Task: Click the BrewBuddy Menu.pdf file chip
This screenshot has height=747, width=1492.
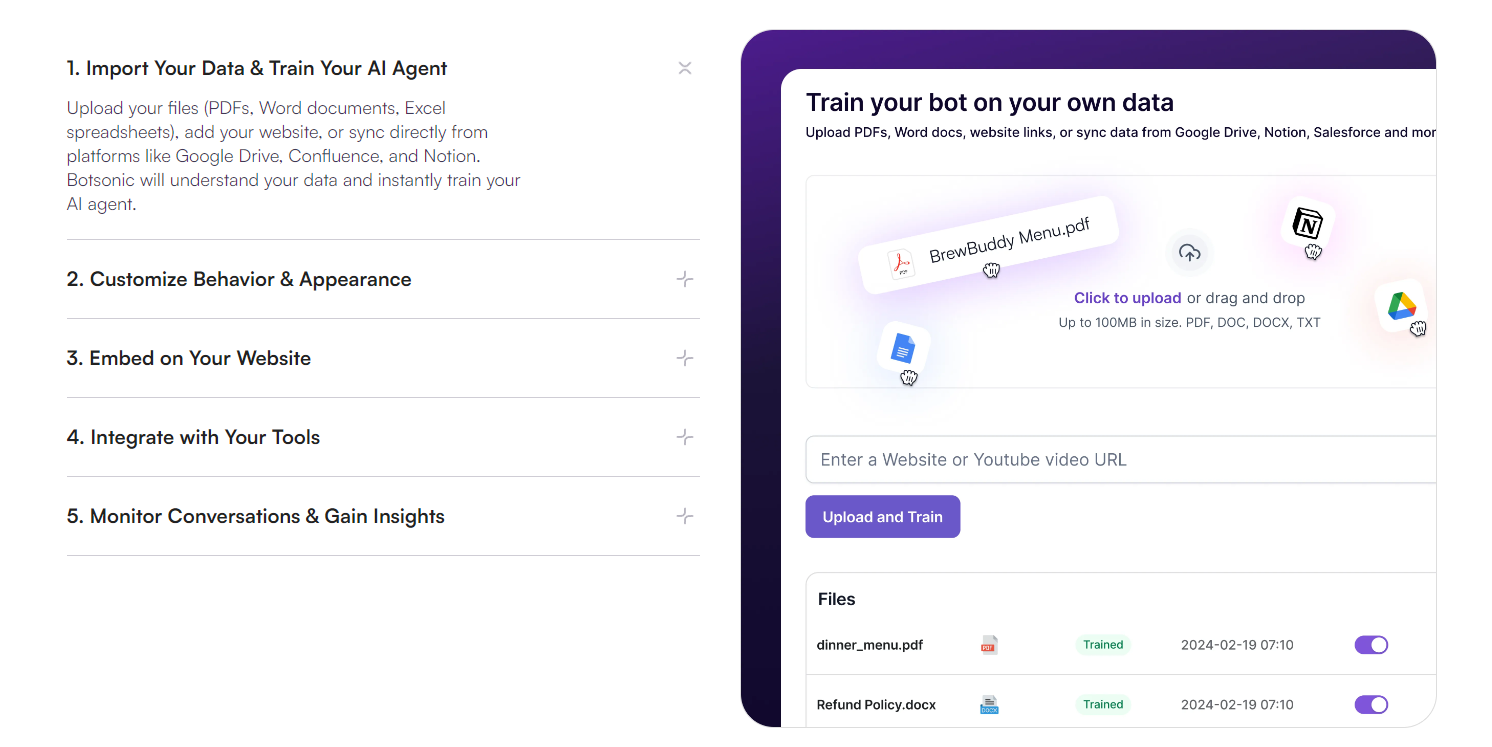Action: [x=988, y=245]
